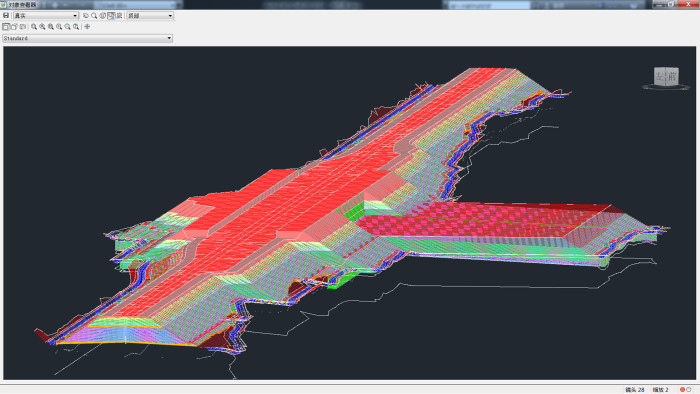This screenshot has height=394, width=700.
Task: Toggle the highlighted view mode button
Action: click(x=111, y=16)
